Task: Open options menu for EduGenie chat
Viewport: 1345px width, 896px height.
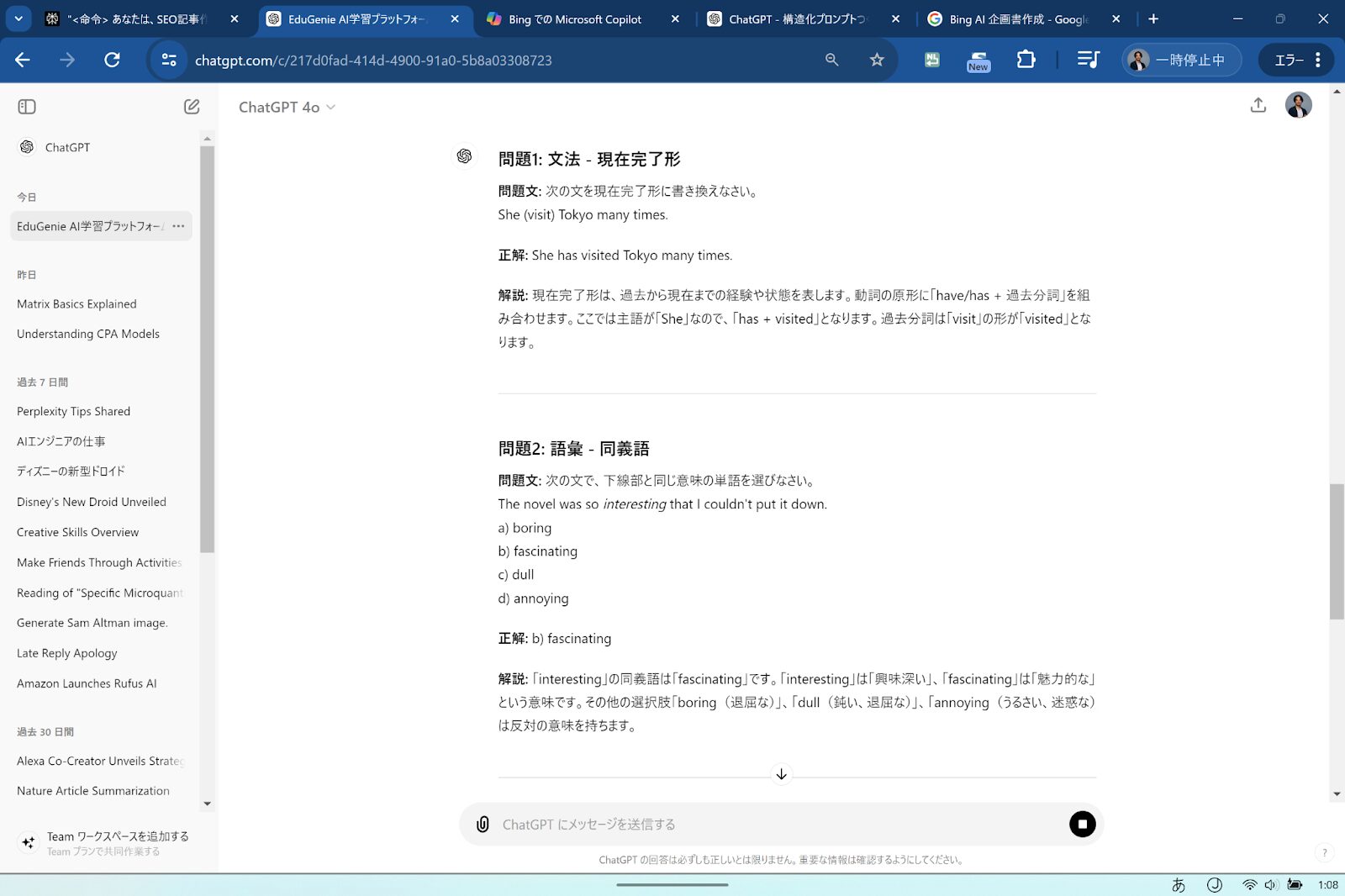Action: 178,226
